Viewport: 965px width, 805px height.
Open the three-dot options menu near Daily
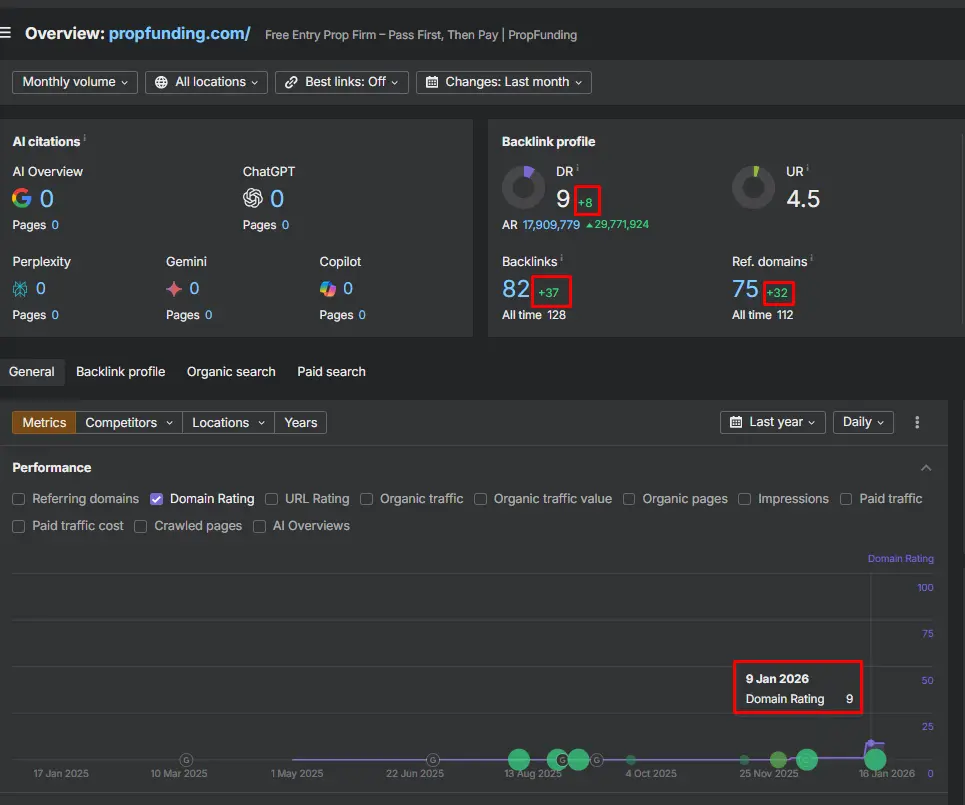click(917, 422)
